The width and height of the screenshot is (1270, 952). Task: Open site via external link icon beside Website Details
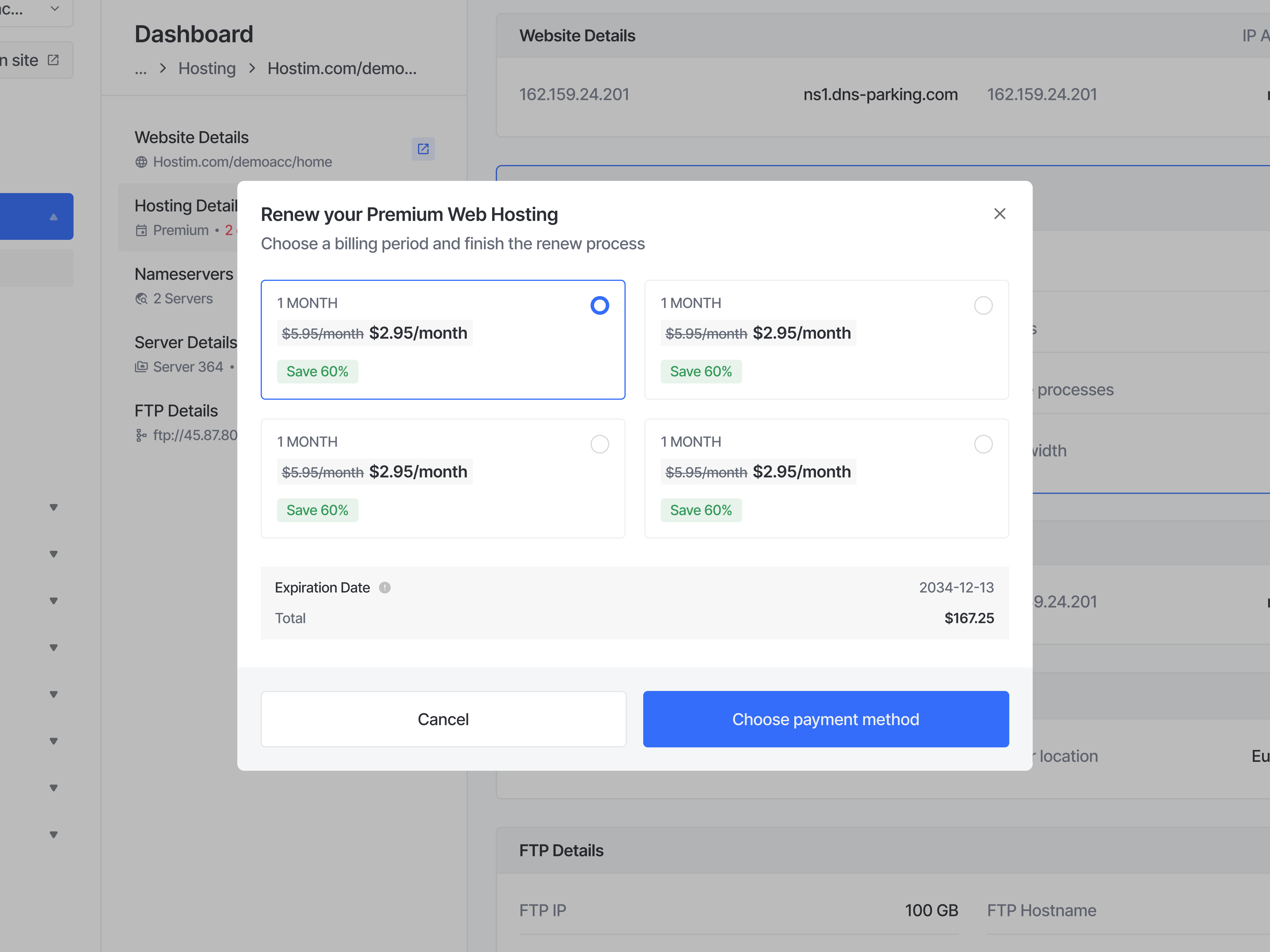(423, 149)
